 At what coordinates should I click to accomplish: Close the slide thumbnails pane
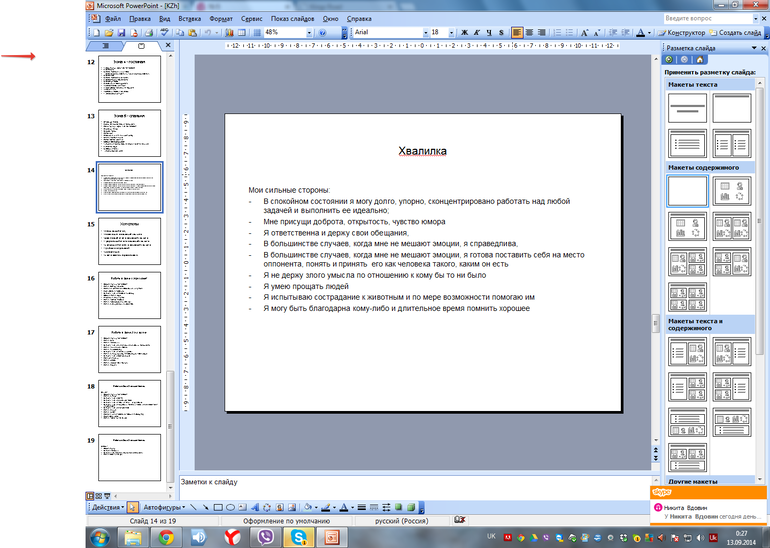(168, 45)
